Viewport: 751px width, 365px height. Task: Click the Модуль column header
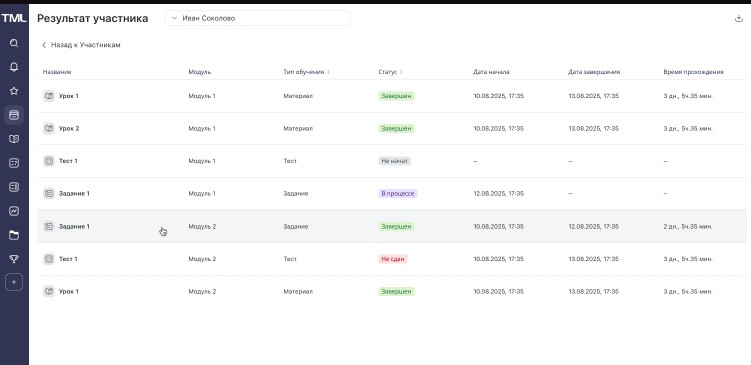click(200, 72)
